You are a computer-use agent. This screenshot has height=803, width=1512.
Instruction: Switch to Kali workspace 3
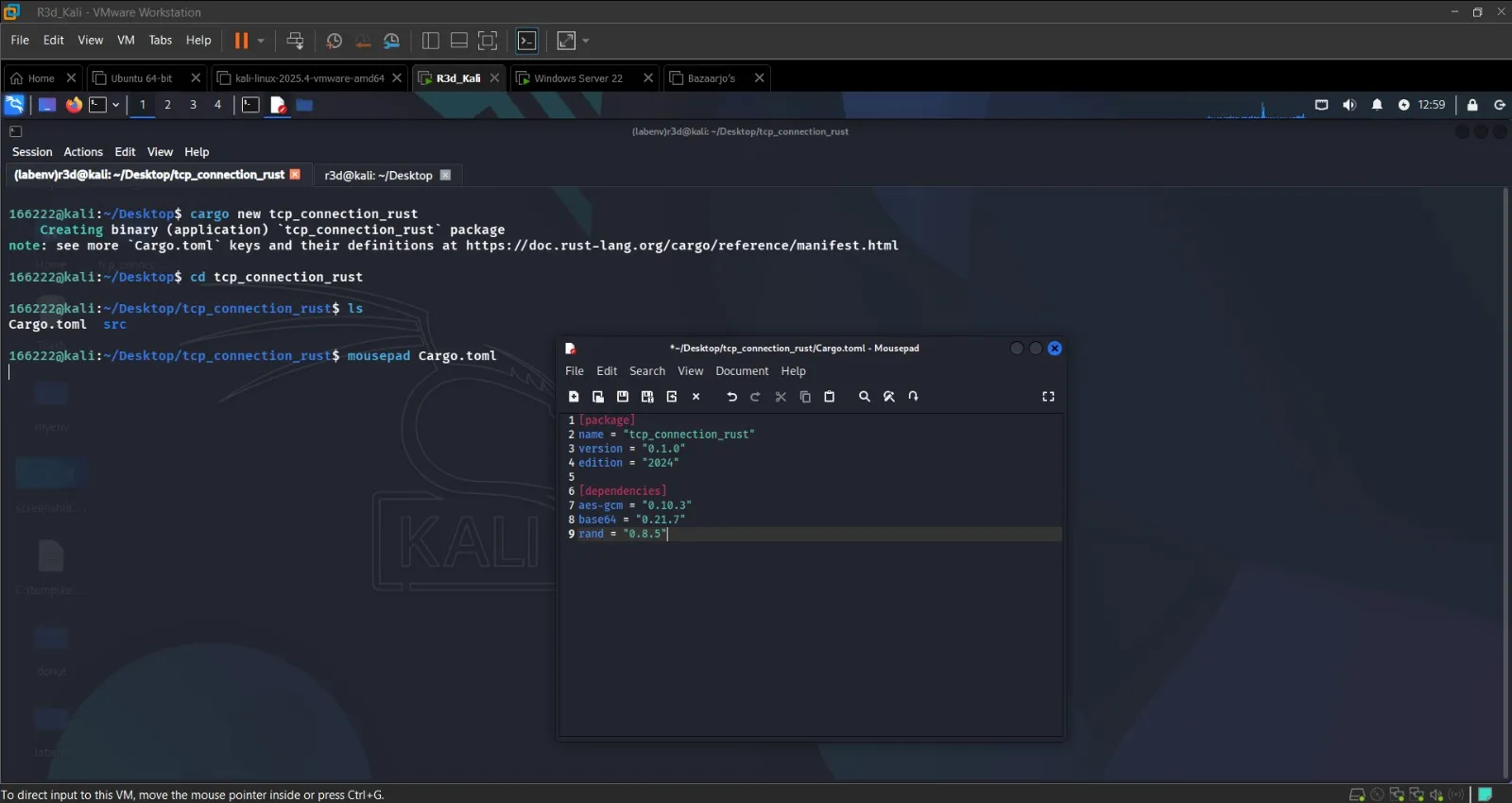click(193, 105)
